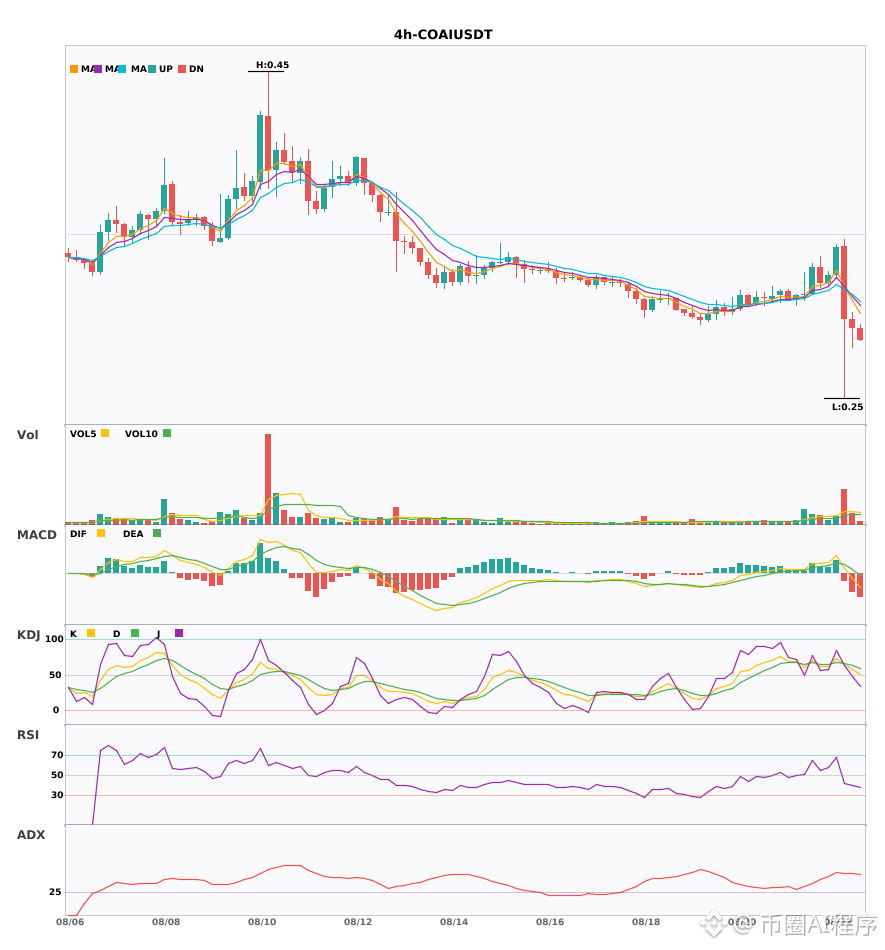This screenshot has height=950, width=885.
Task: Click the 08/14 date label
Action: [454, 922]
